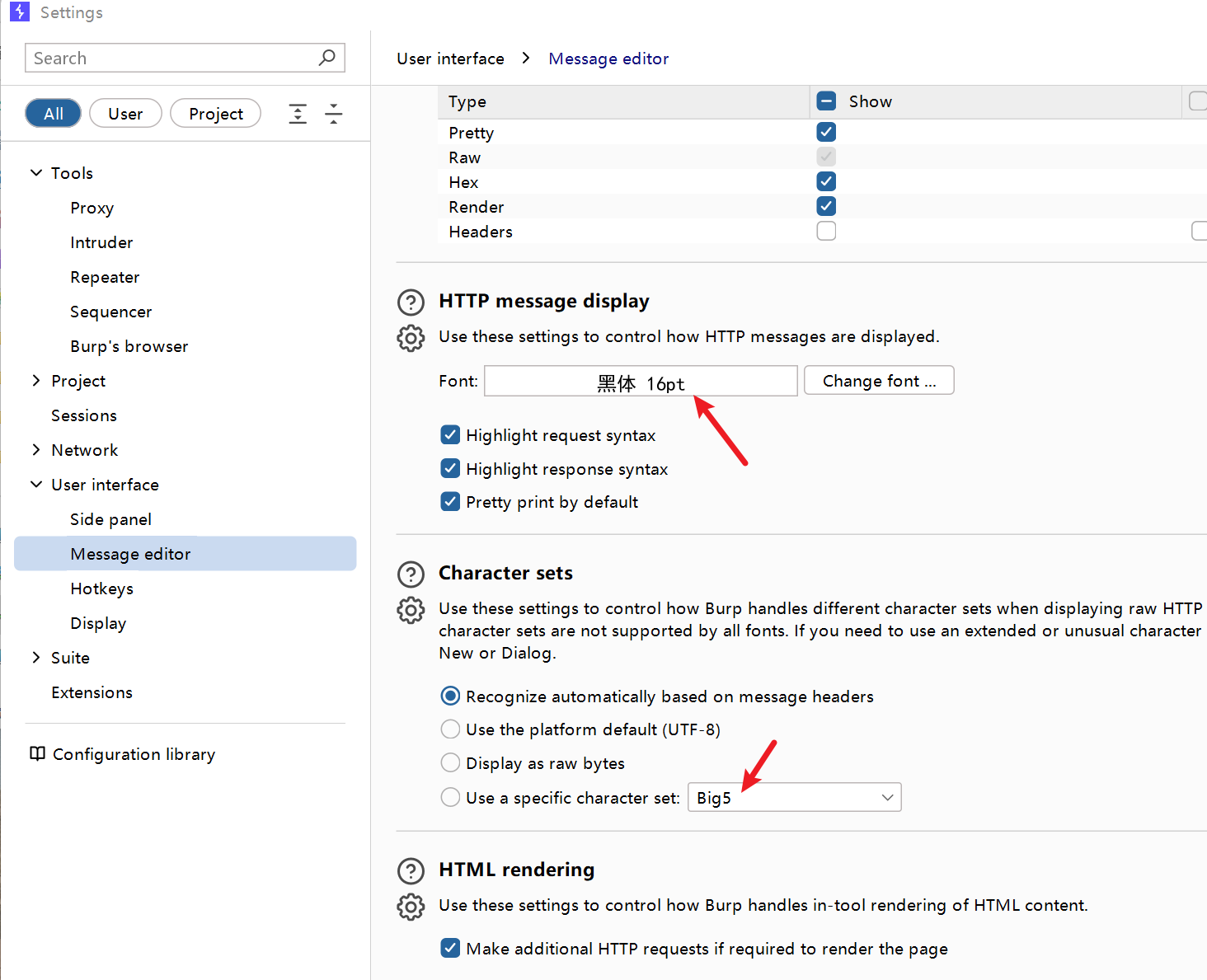The height and width of the screenshot is (980, 1207).
Task: Open Proxy settings
Action: pos(92,208)
